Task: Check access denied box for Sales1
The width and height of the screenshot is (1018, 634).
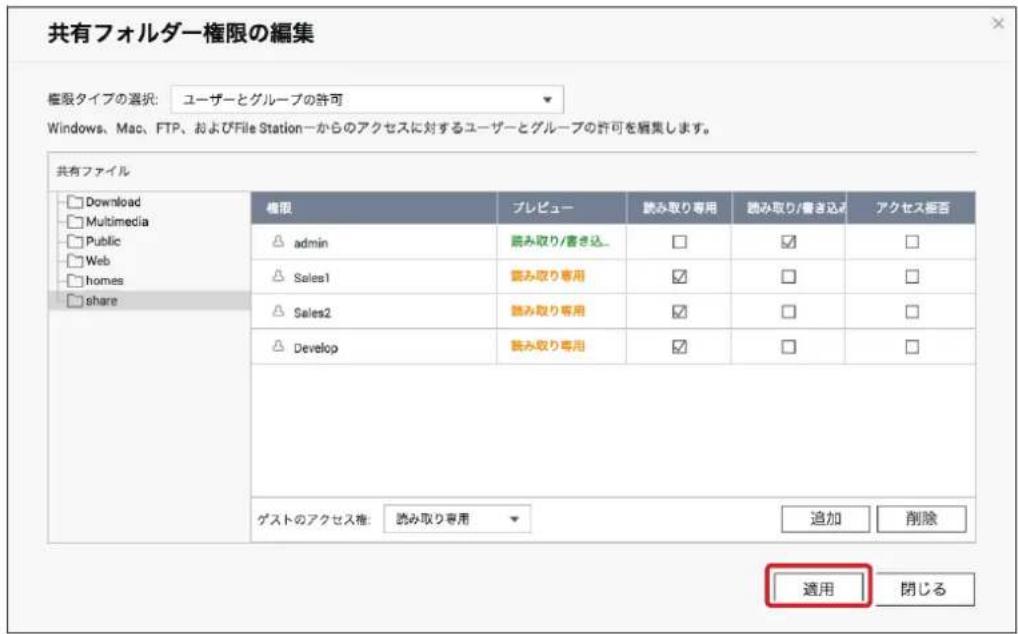Action: click(x=912, y=276)
